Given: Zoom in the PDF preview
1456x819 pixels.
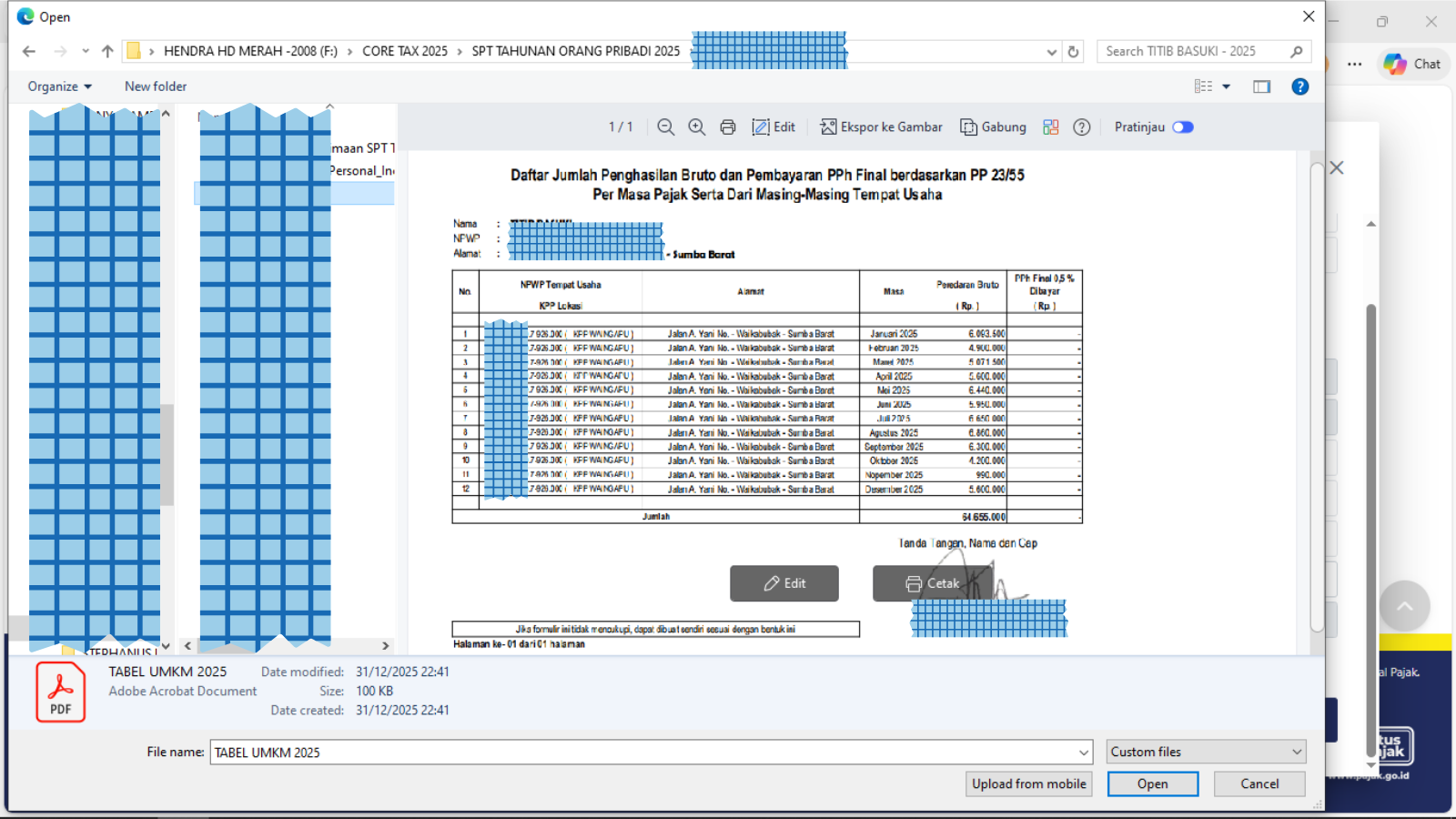Looking at the screenshot, I should tap(697, 127).
